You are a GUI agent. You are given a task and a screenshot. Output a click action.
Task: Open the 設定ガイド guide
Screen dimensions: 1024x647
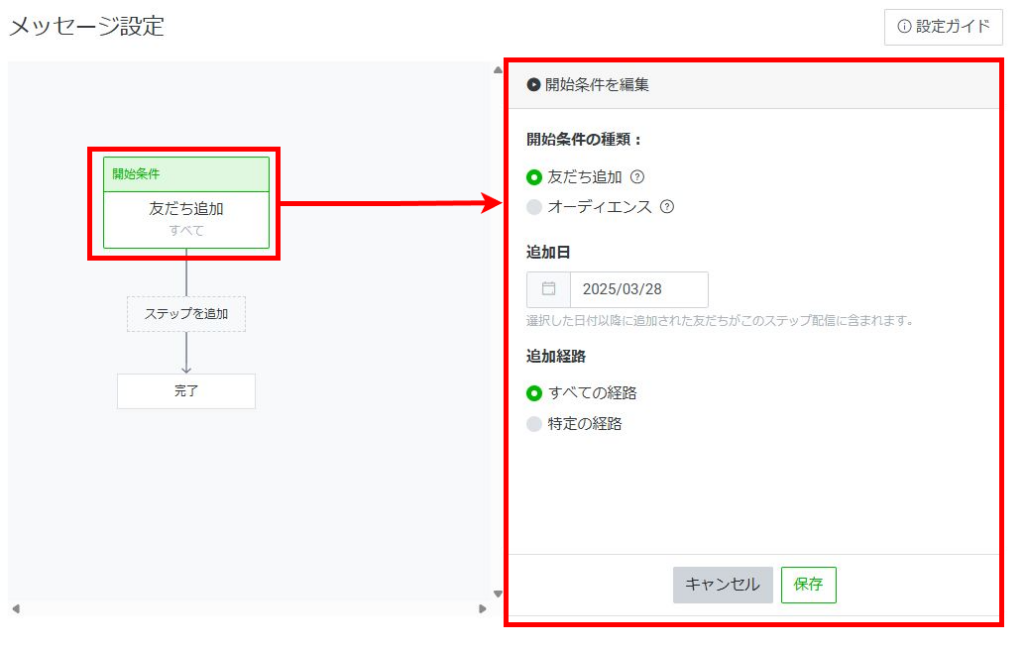[943, 27]
